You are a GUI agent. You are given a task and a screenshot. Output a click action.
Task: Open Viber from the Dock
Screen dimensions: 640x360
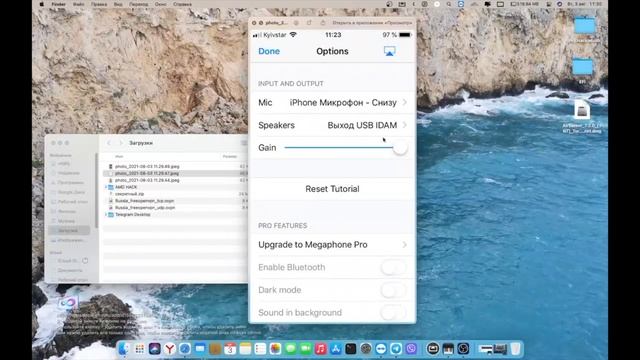tap(411, 349)
